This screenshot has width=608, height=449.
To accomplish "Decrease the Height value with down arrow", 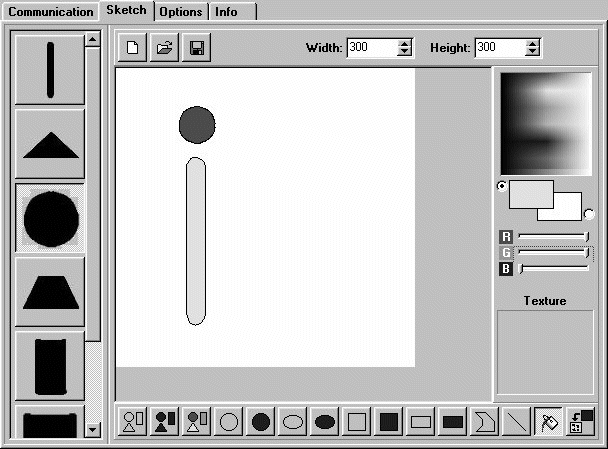I will [532, 52].
